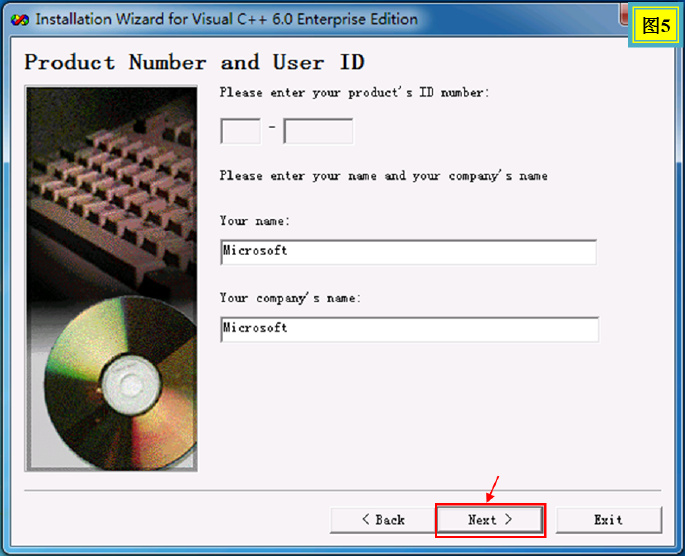Screen dimensions: 690x556
Task: Click the Visual Studio title bar icon
Action: pyautogui.click(x=20, y=20)
